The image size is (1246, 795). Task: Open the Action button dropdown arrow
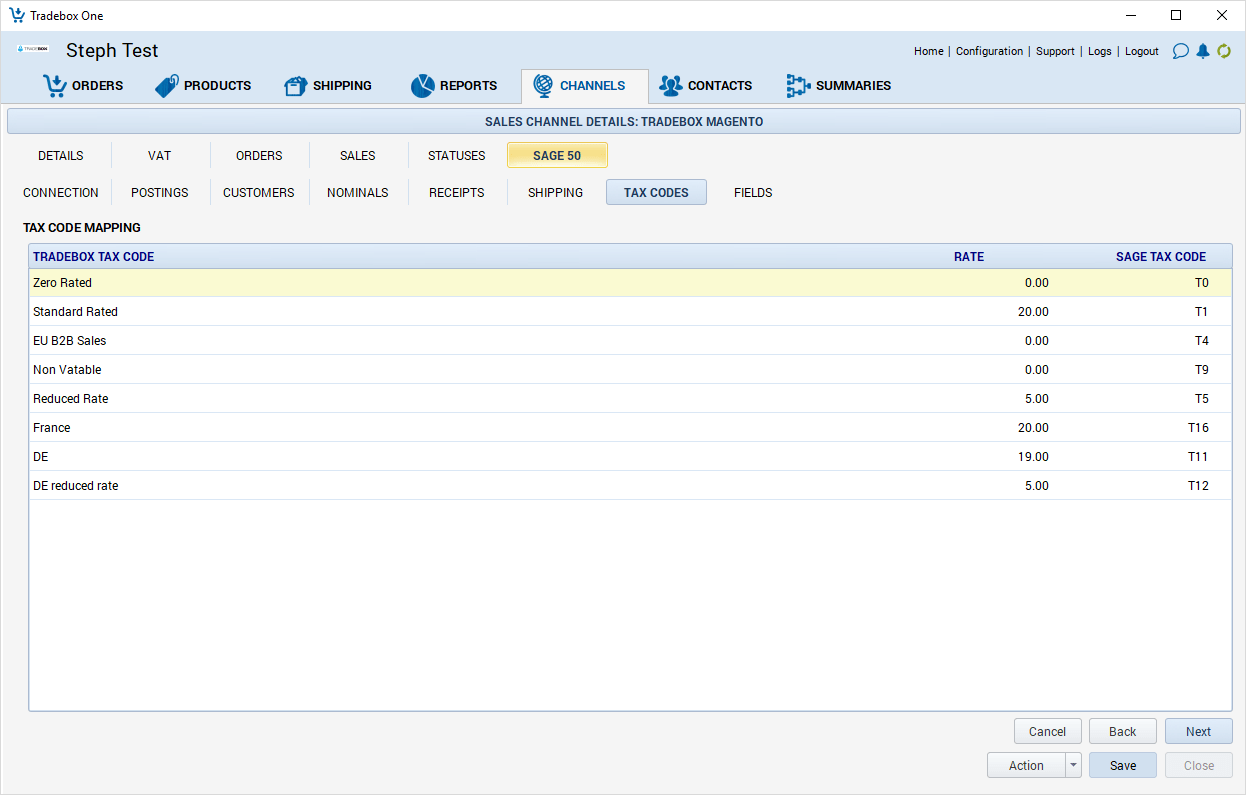click(1072, 765)
